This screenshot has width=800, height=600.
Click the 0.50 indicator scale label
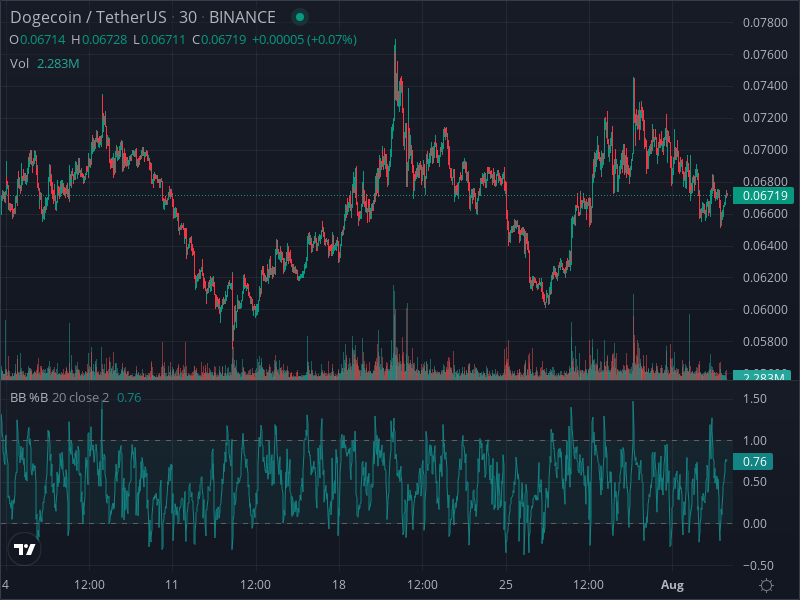pyautogui.click(x=755, y=482)
